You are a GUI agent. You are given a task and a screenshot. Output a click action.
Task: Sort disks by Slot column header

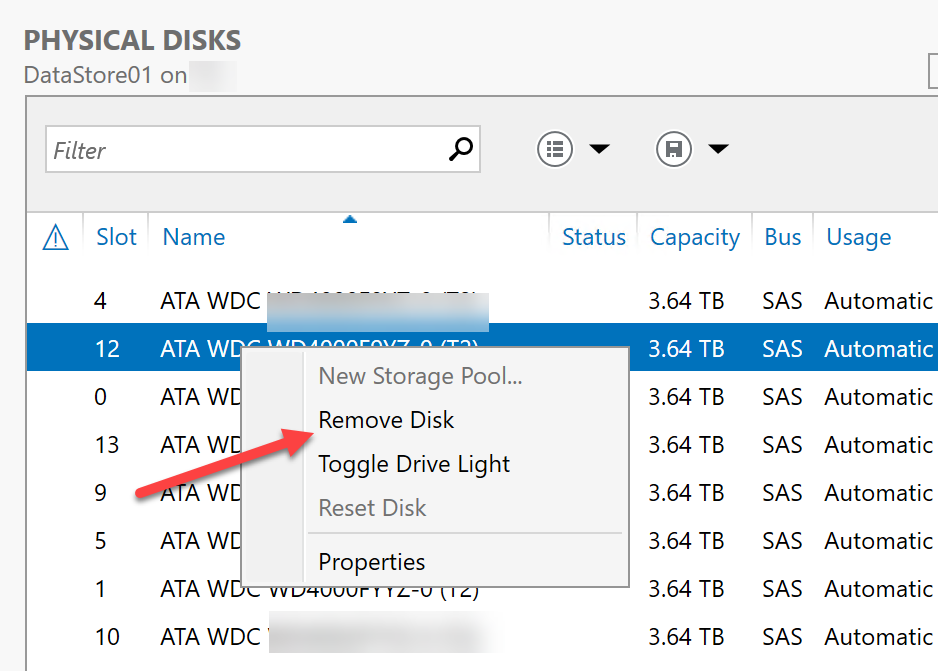tap(116, 238)
